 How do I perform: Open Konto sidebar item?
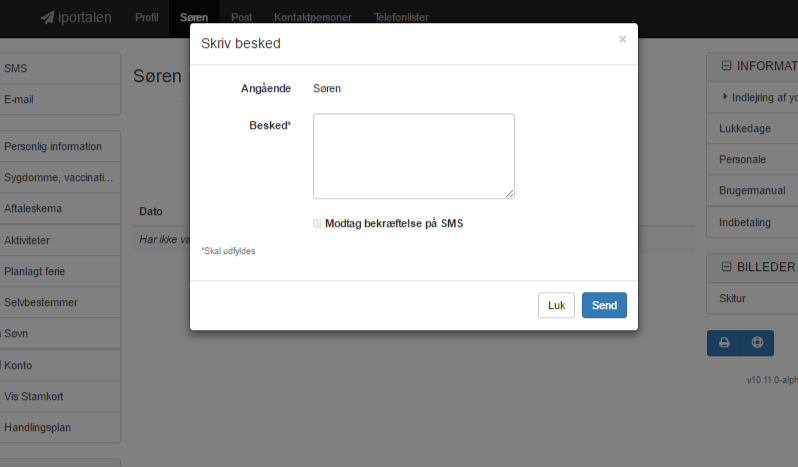[x=60, y=365]
